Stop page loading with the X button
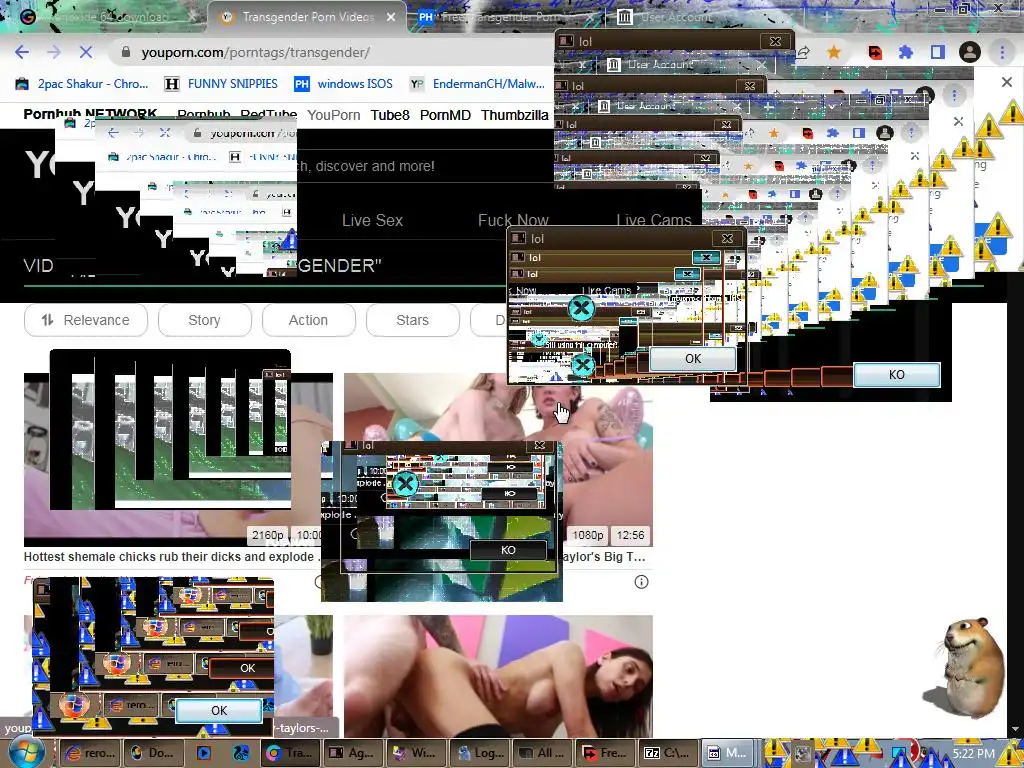1024x768 pixels. coord(86,52)
